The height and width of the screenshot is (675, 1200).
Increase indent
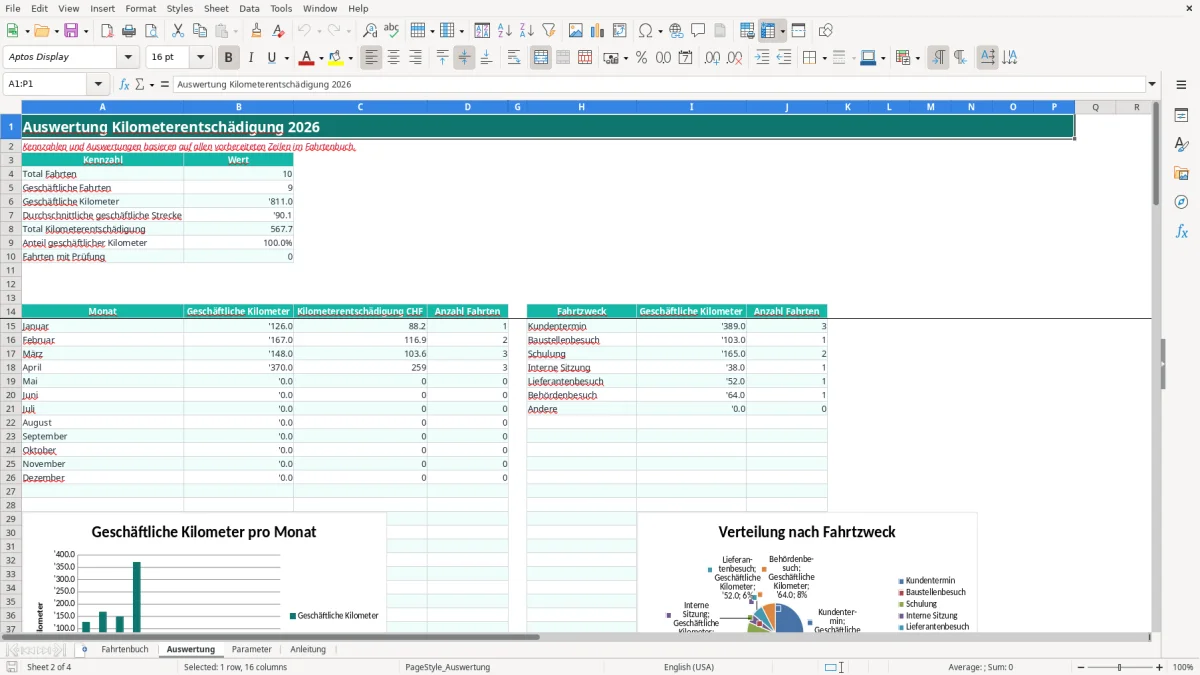coord(762,58)
